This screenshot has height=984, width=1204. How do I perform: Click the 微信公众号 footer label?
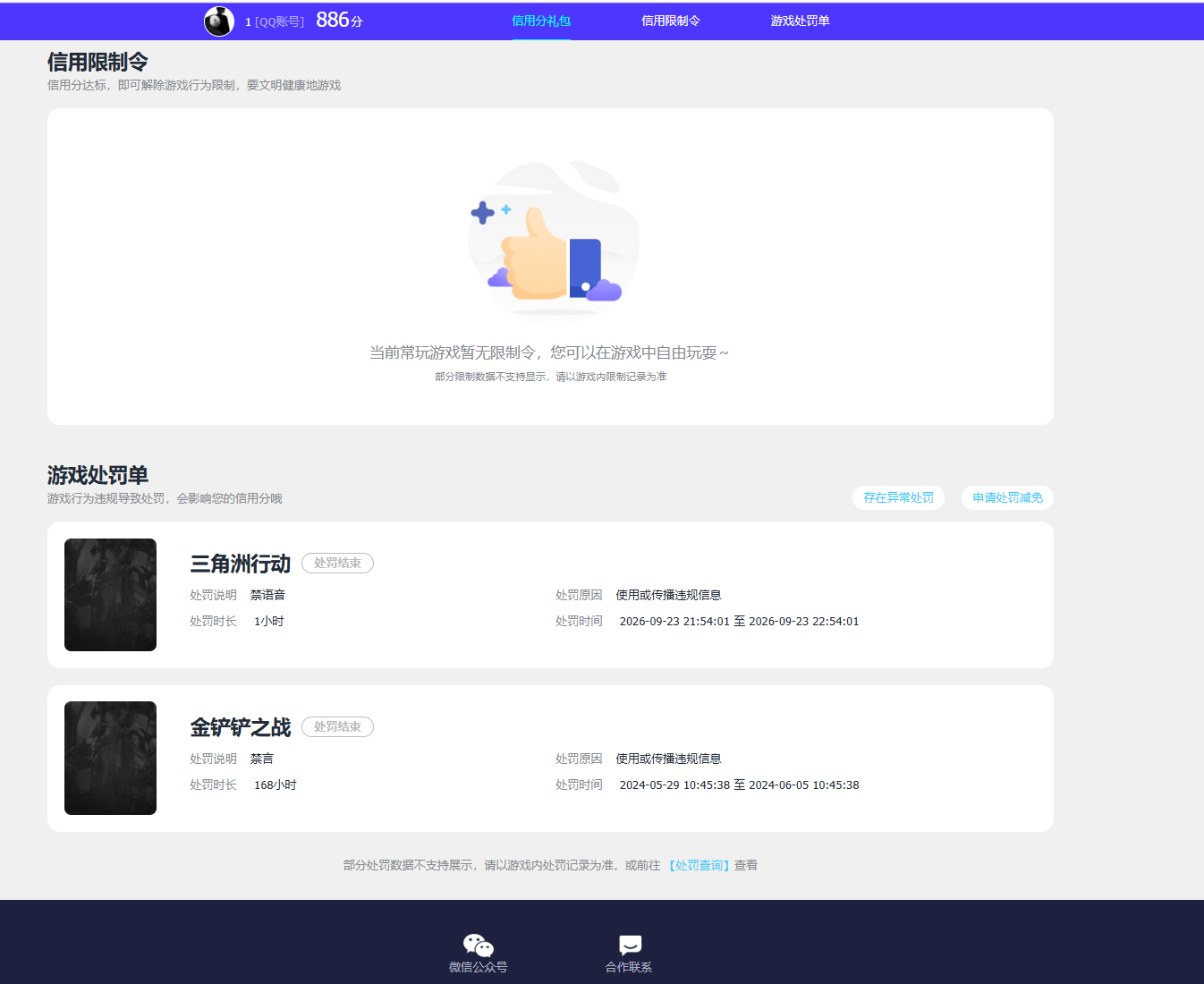478,967
